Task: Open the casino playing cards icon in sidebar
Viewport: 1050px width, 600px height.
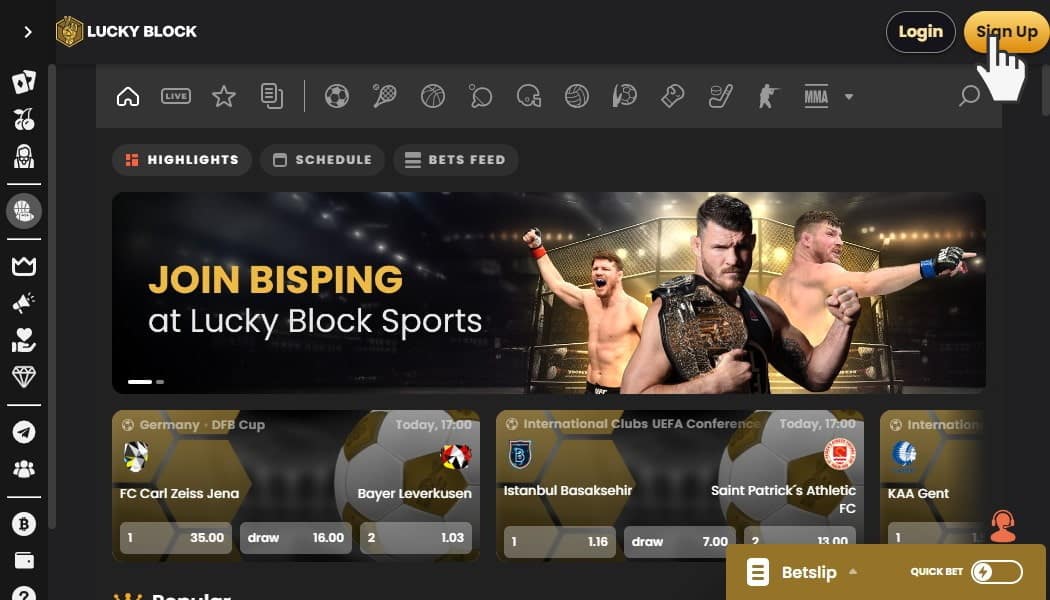Action: click(24, 82)
